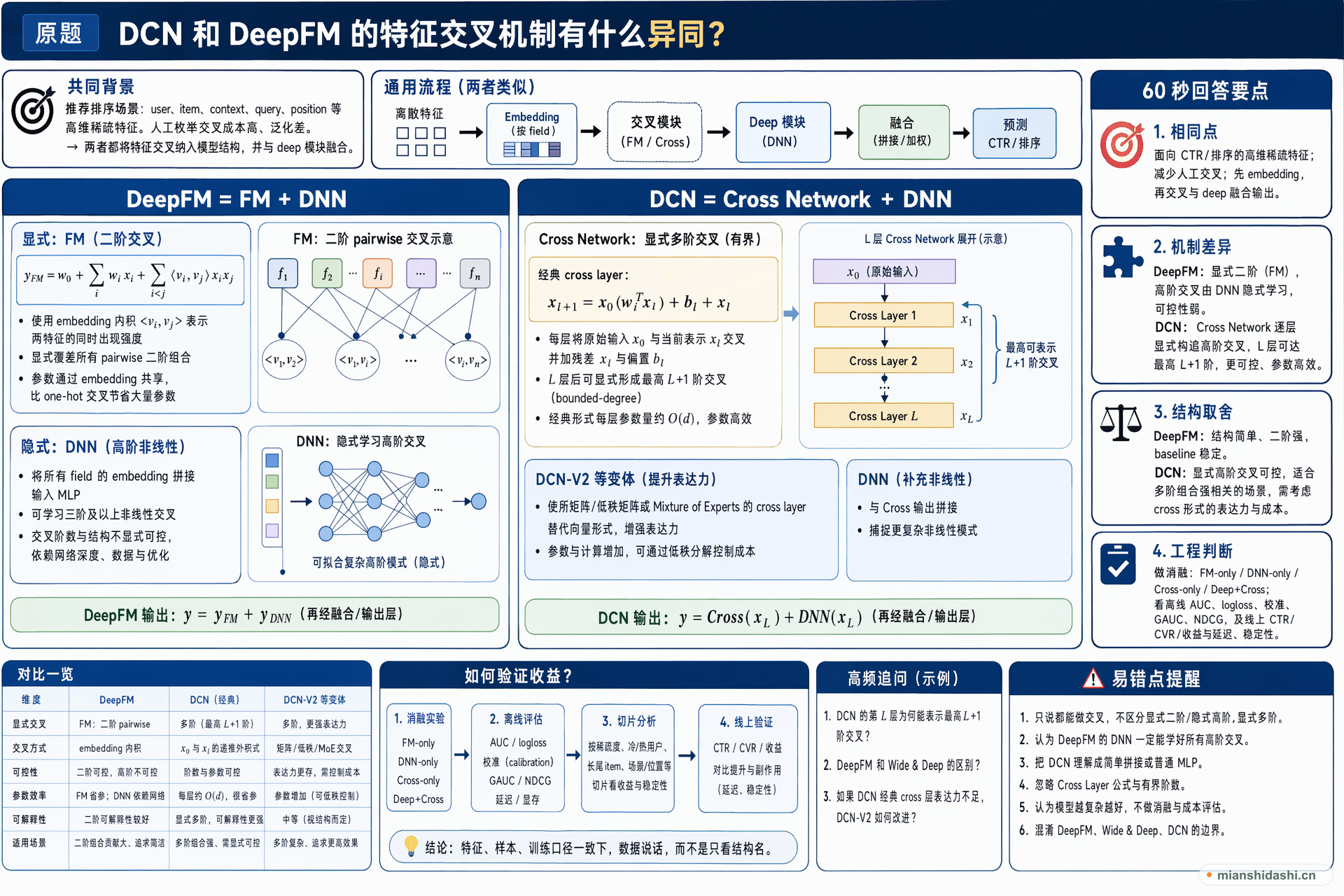Screen dimensions: 1344x896
Task: Click the 3. 切片分析 step card
Action: click(628, 757)
